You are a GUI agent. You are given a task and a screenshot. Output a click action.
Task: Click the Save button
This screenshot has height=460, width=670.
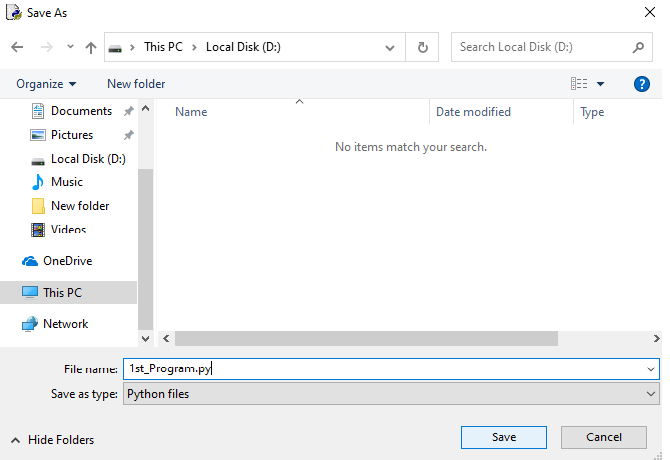(504, 437)
